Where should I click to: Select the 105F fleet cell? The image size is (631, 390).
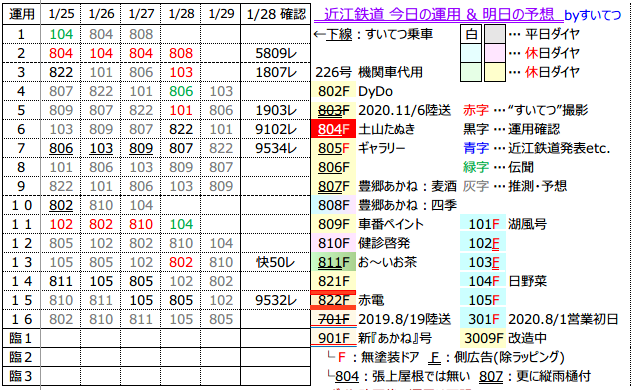[x=483, y=300]
